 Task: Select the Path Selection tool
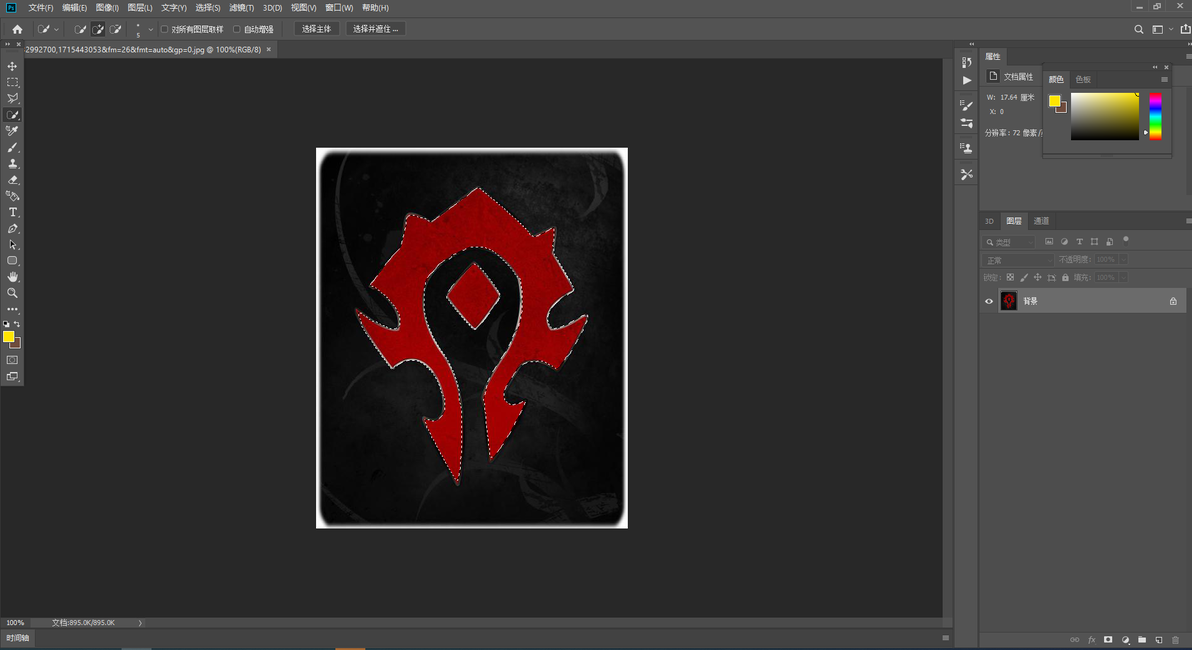pyautogui.click(x=12, y=245)
